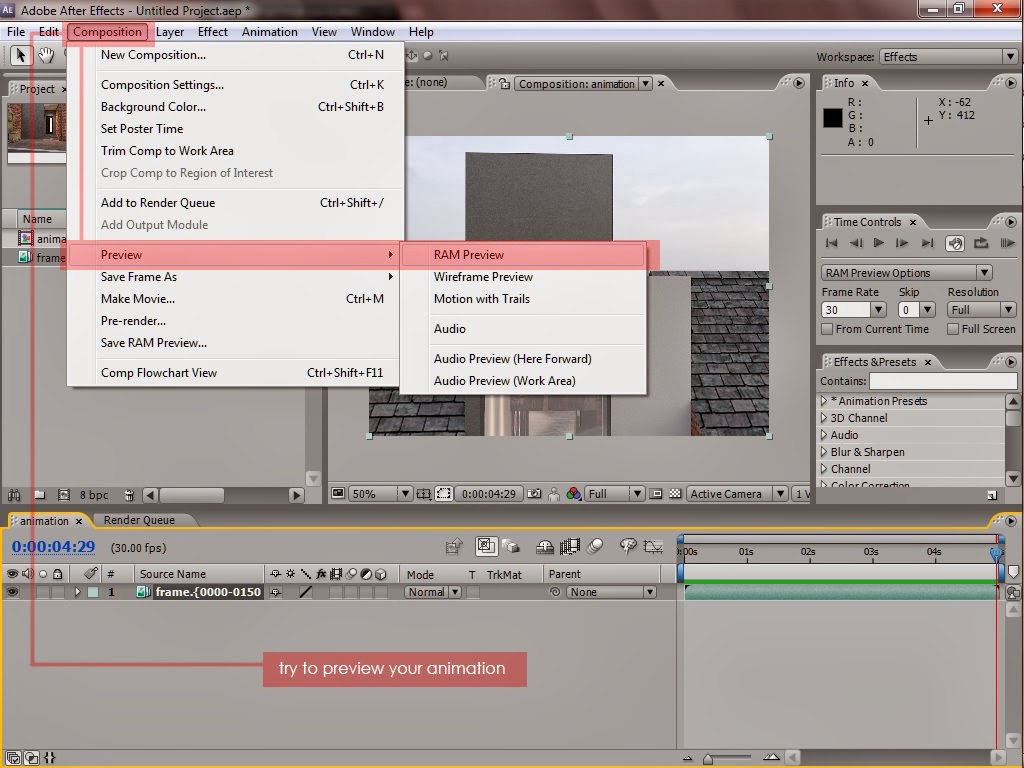Open the RAM Preview Options dropdown
1024x768 pixels.
click(984, 272)
